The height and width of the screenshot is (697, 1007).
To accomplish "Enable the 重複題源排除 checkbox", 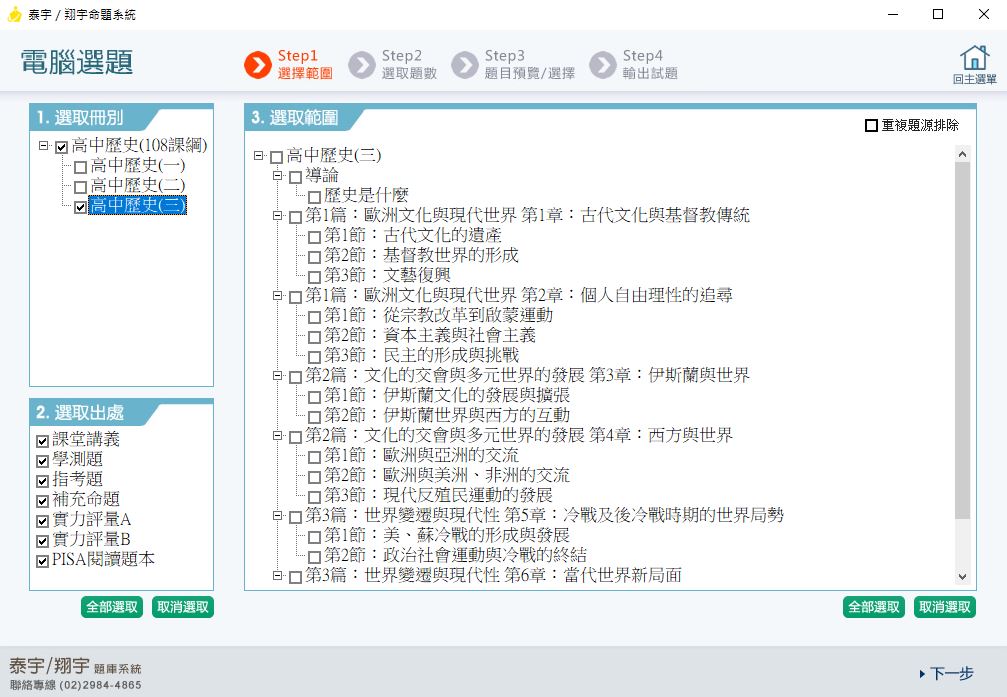I will pos(872,126).
